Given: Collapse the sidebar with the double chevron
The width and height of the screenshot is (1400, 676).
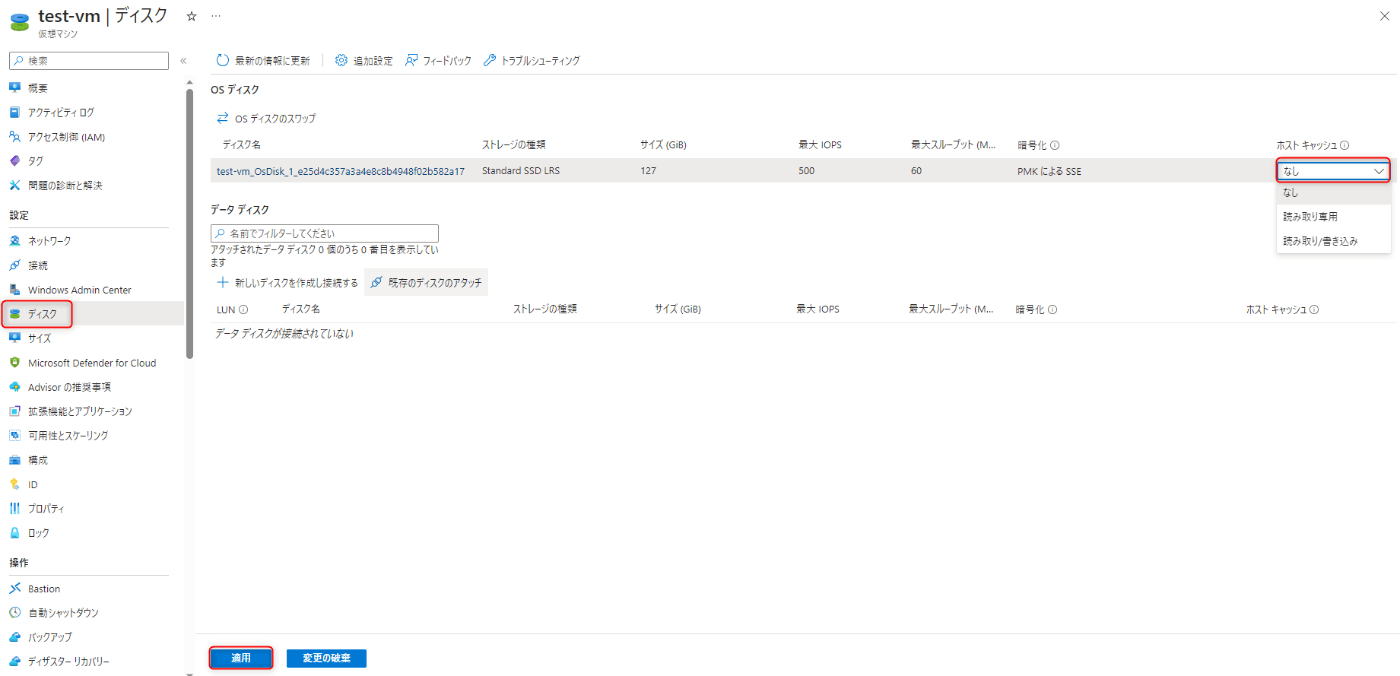Looking at the screenshot, I should 183,61.
